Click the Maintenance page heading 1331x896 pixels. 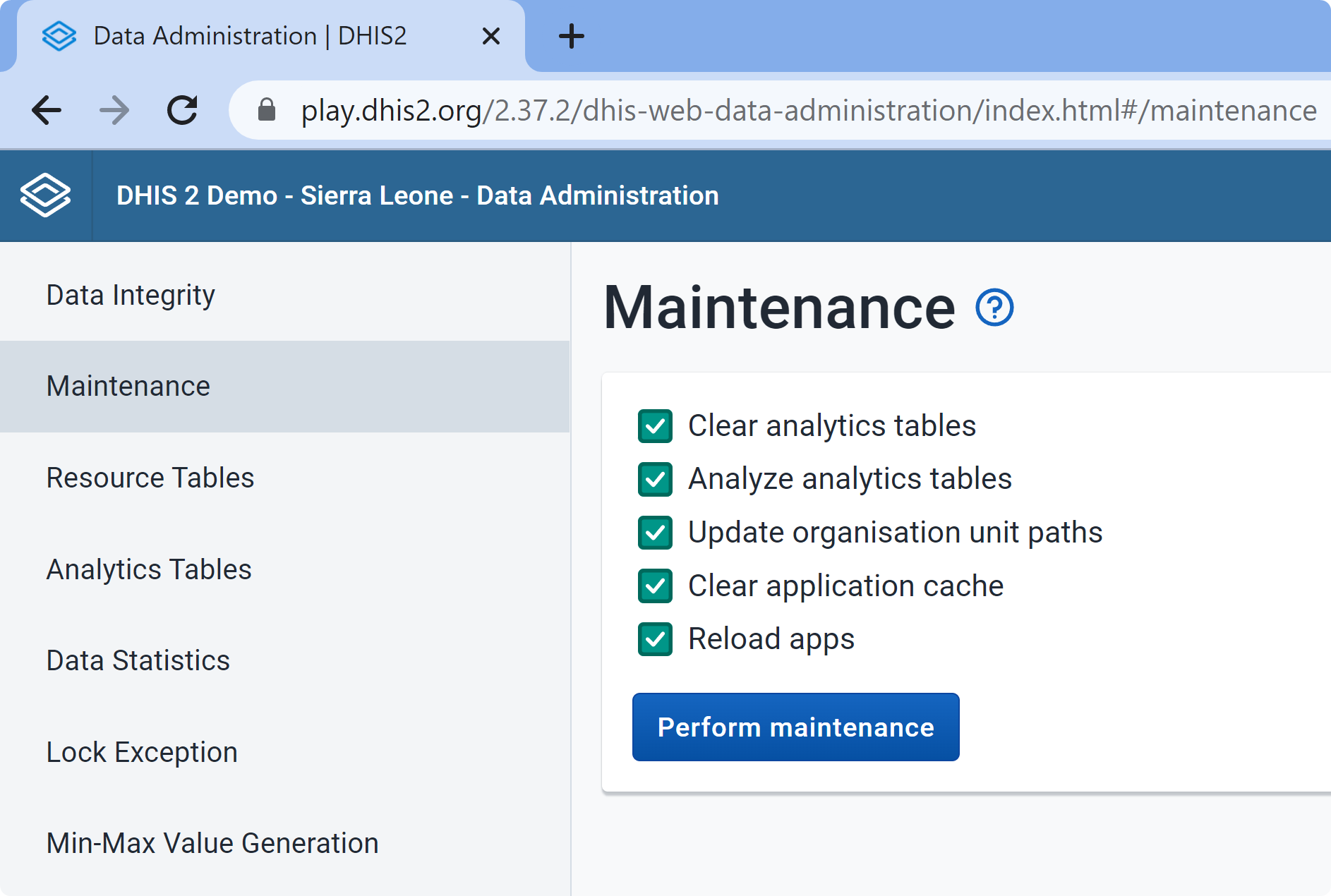click(780, 308)
